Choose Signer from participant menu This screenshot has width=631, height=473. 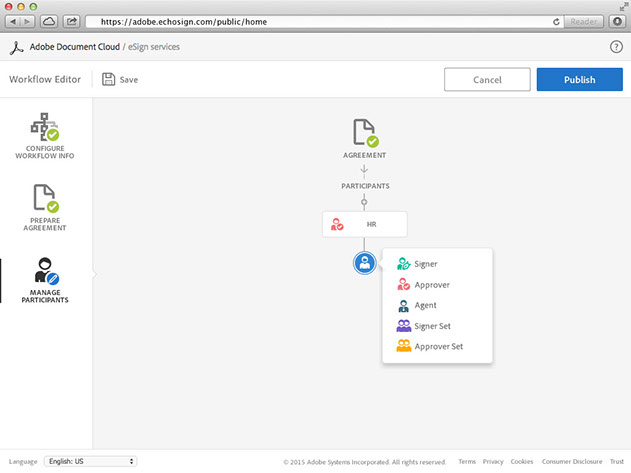[425, 264]
